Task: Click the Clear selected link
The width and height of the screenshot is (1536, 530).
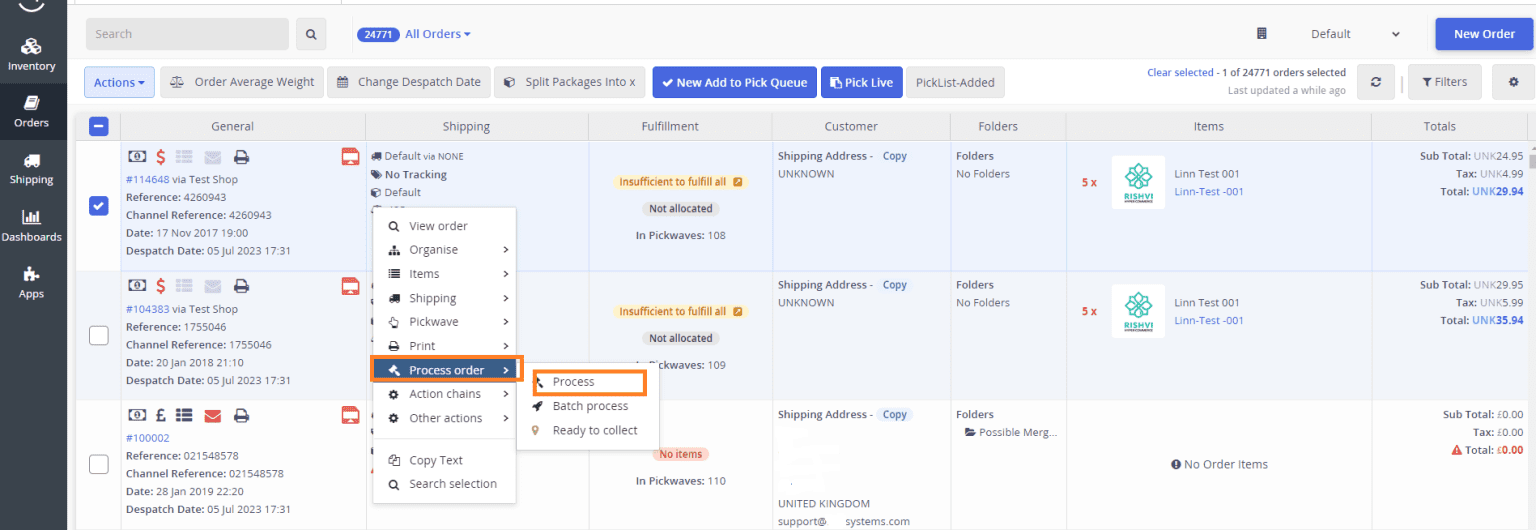Action: (x=1180, y=72)
